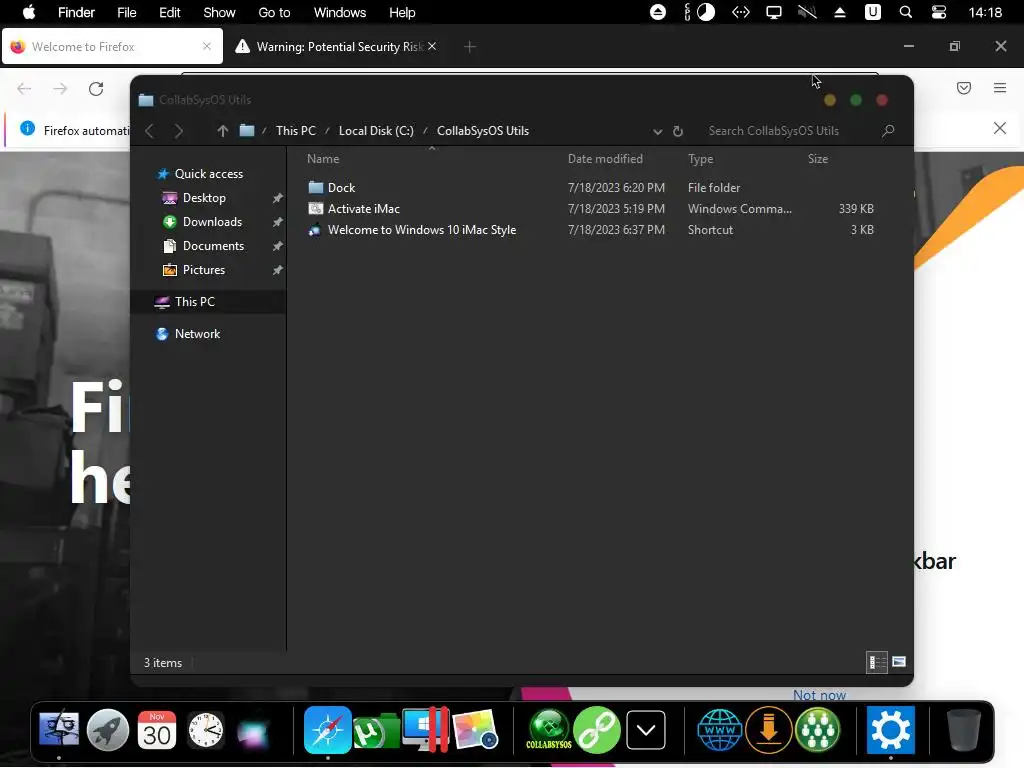Open the Windows menu
This screenshot has width=1024, height=768.
(340, 12)
